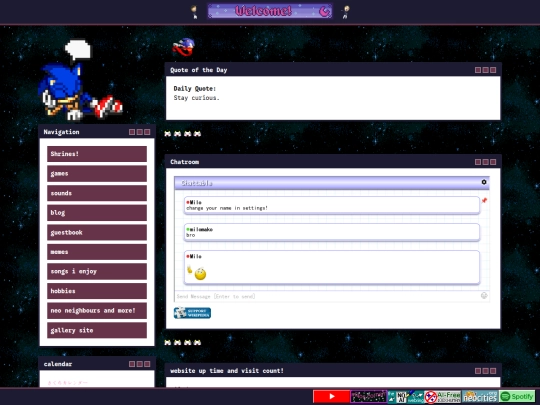Click the Support Wikipedia badge

192,313
